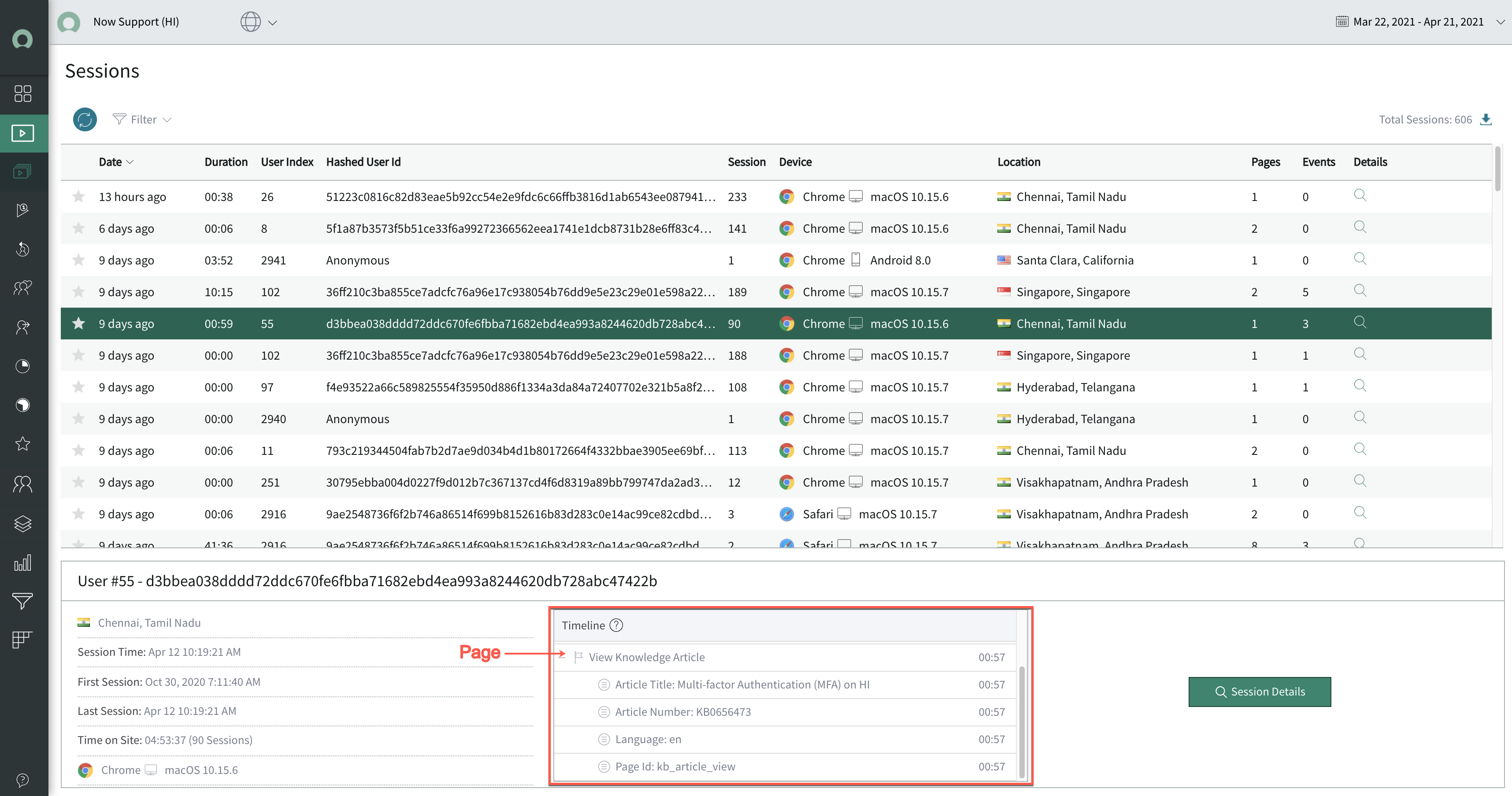Click the Now Support (HI) app name
This screenshot has width=1512, height=796.
pos(136,22)
